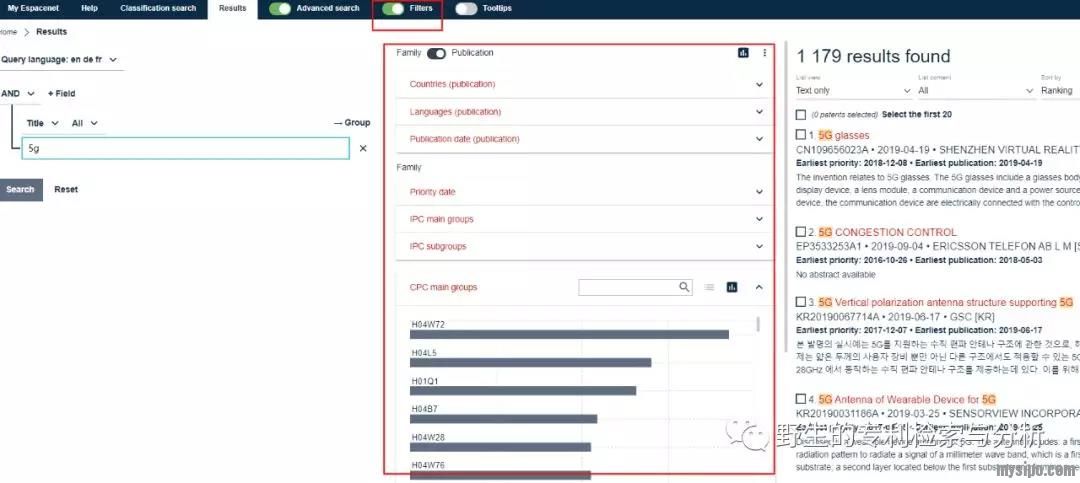Click the chart icon beside Family/Publication toggle
Image resolution: width=1080 pixels, height=483 pixels.
743,53
